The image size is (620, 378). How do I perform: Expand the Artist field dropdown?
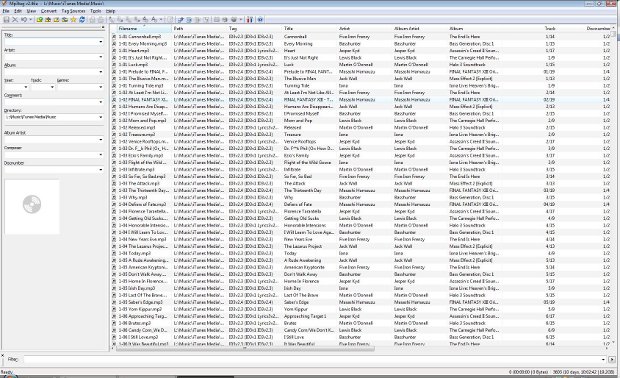tap(100, 57)
